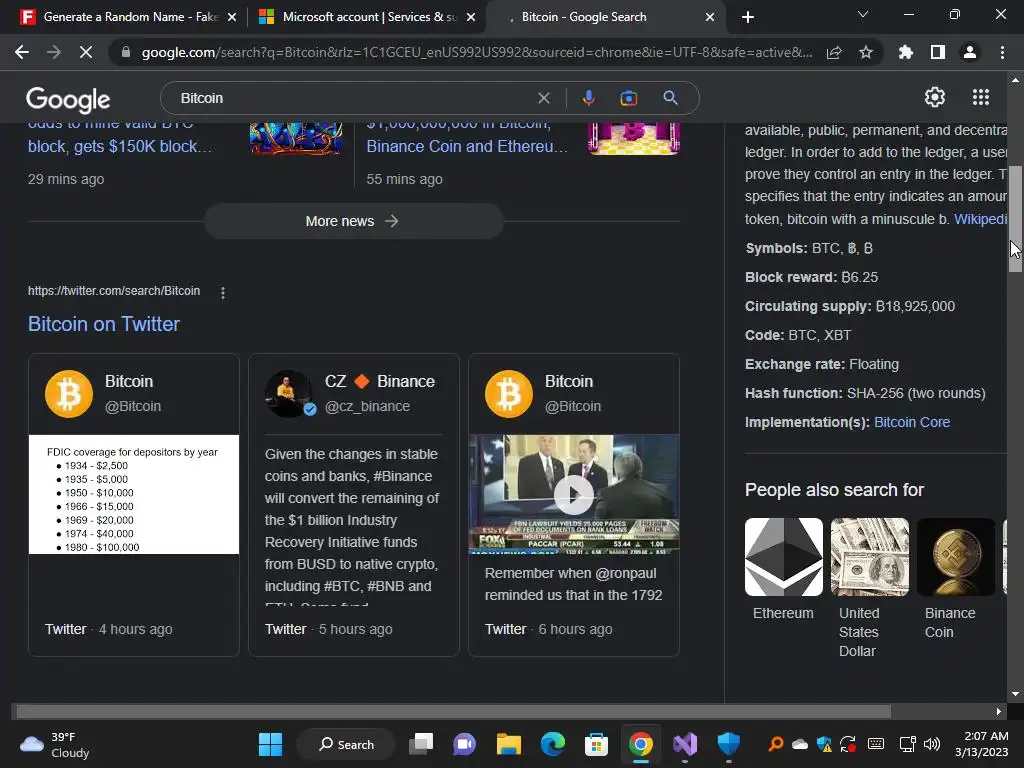Open Bitcoin on Twitter link
Image resolution: width=1024 pixels, height=768 pixels.
(104, 324)
